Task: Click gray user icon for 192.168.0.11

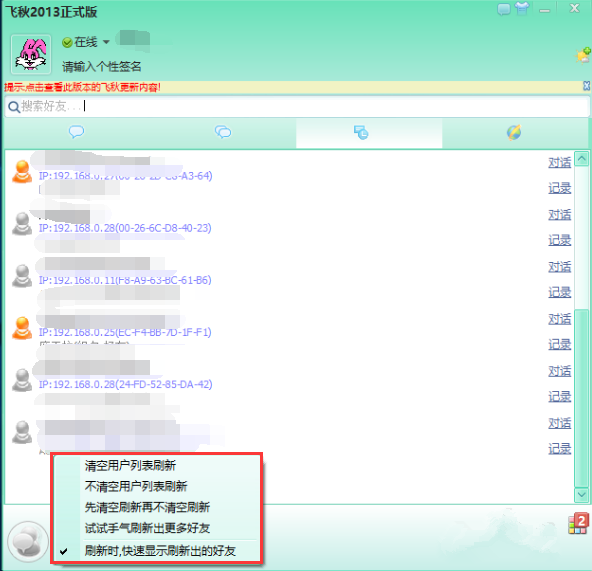Action: tap(22, 276)
